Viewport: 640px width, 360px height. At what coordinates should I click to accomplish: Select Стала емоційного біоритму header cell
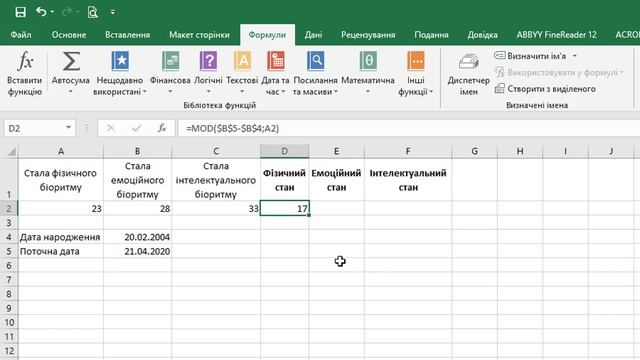pyautogui.click(x=138, y=180)
